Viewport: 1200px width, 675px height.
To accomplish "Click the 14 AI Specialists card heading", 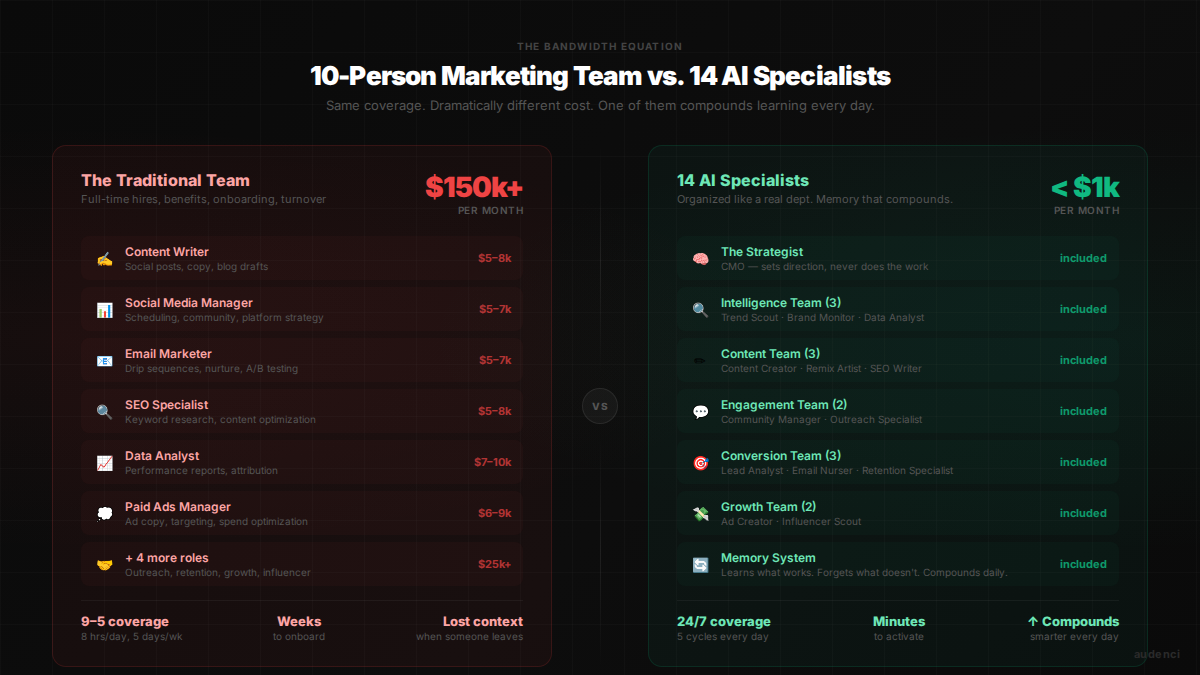I will click(x=742, y=181).
